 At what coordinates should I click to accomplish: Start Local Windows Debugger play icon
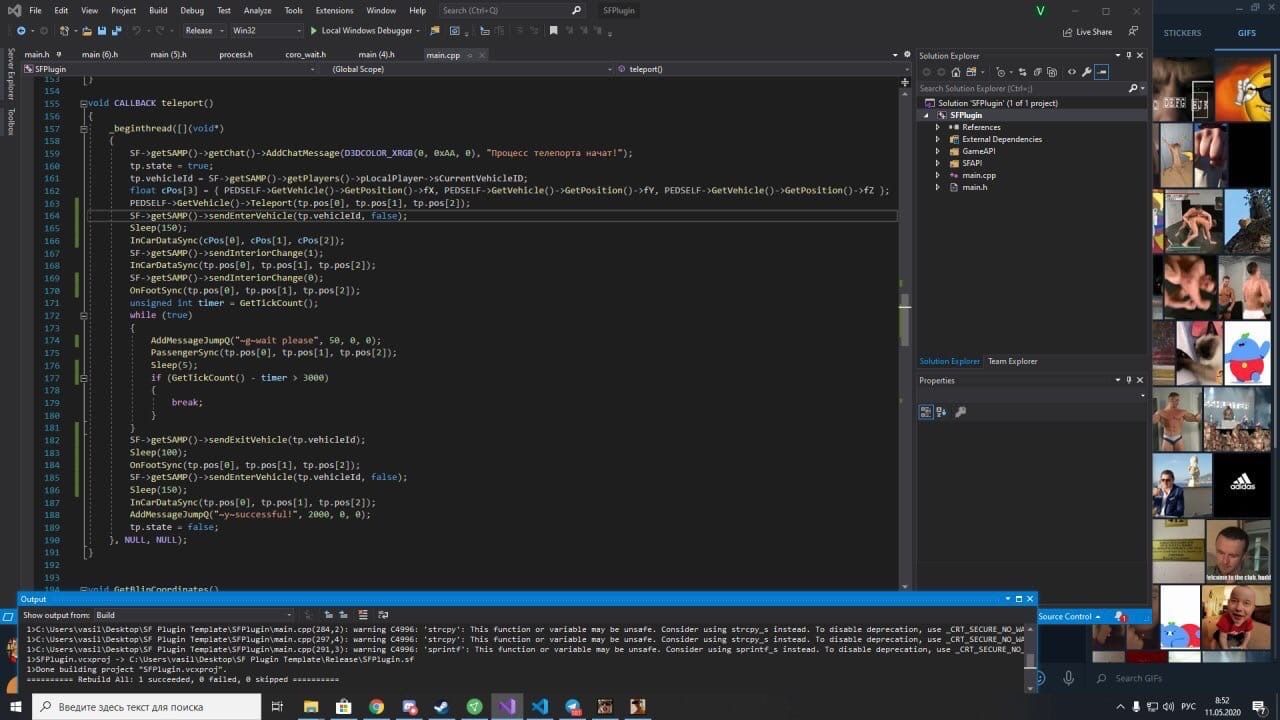(313, 31)
